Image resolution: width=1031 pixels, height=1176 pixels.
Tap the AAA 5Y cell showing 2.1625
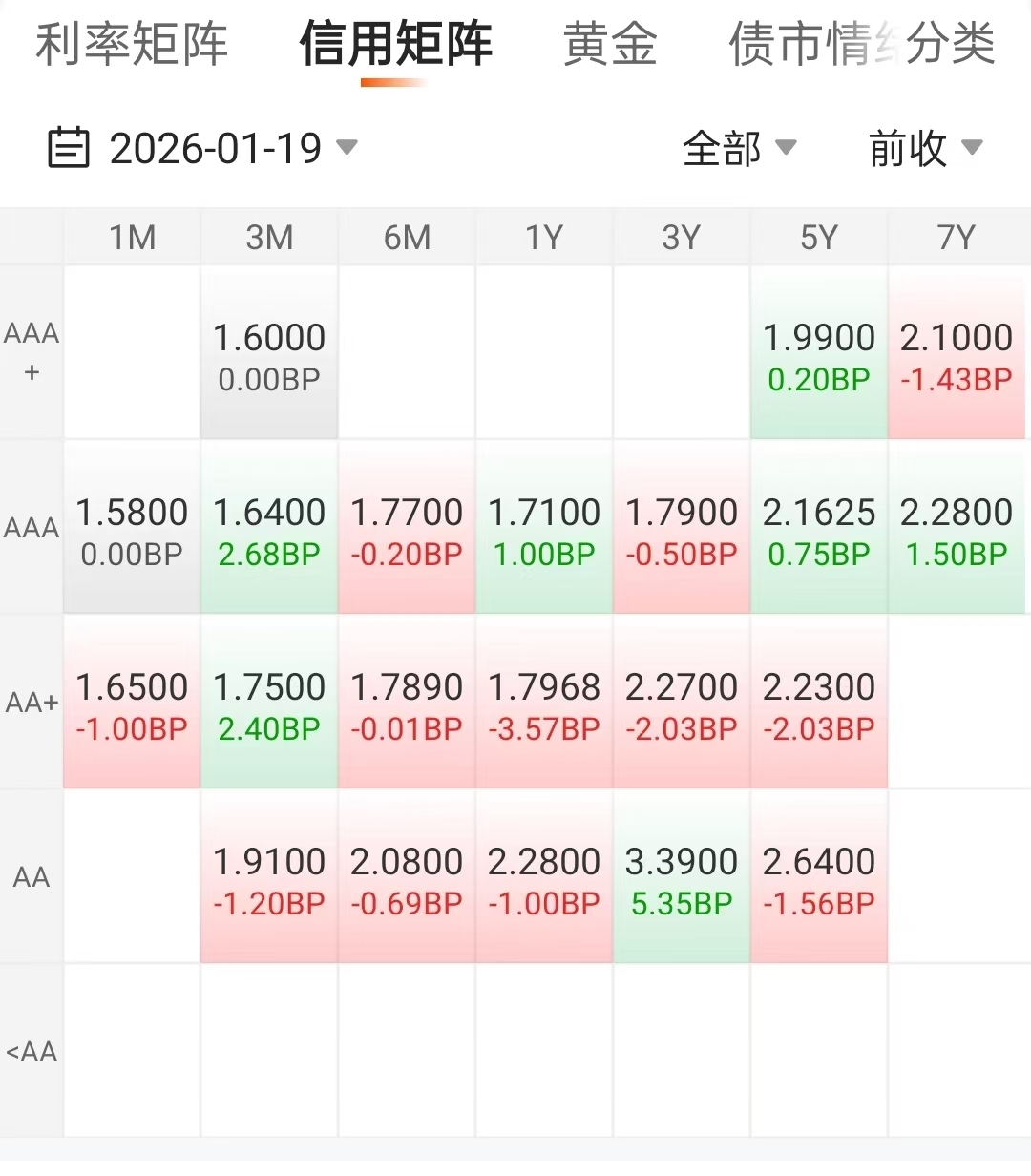pos(819,529)
